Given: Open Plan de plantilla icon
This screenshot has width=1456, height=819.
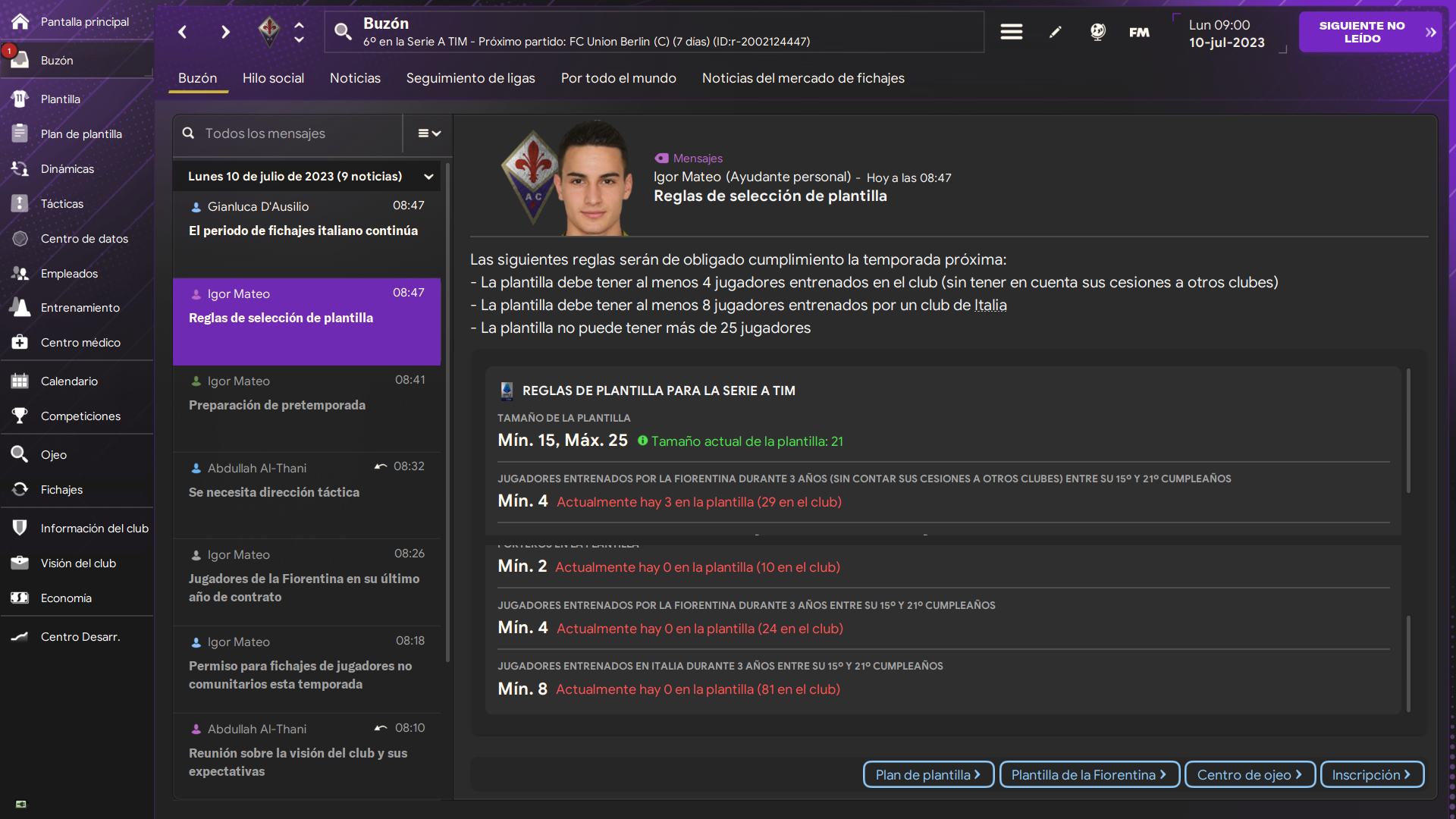Looking at the screenshot, I should pyautogui.click(x=20, y=133).
